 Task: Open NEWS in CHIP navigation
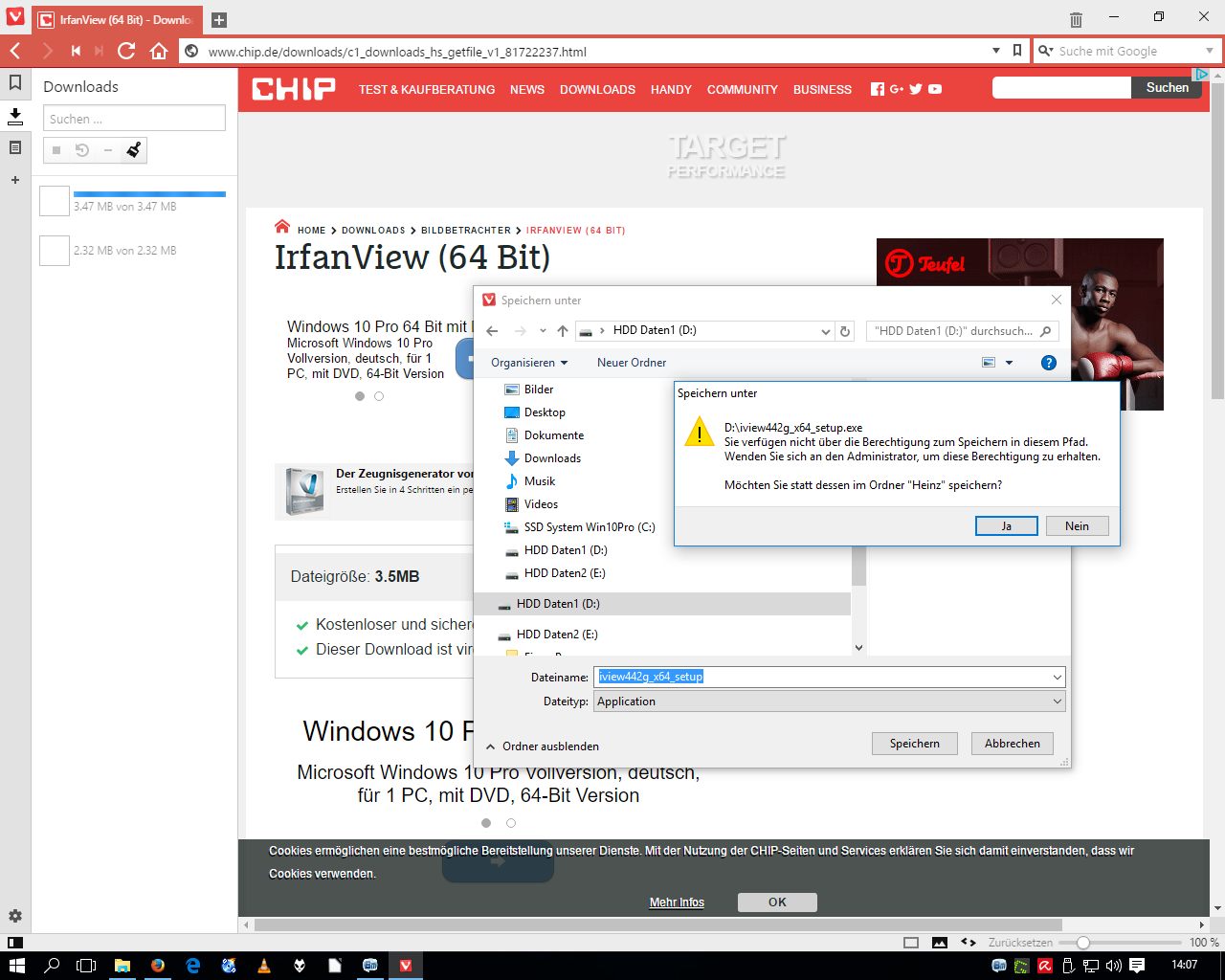click(x=527, y=89)
